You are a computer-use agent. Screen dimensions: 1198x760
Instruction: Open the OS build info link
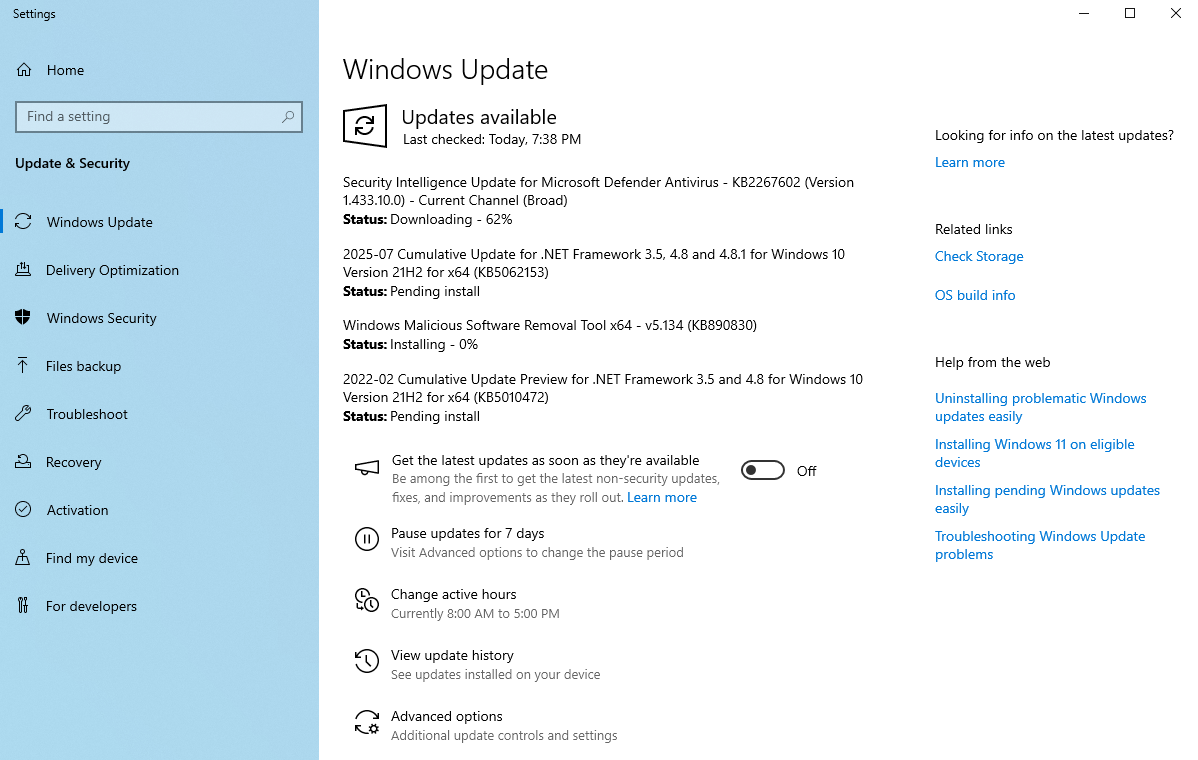pyautogui.click(x=975, y=296)
